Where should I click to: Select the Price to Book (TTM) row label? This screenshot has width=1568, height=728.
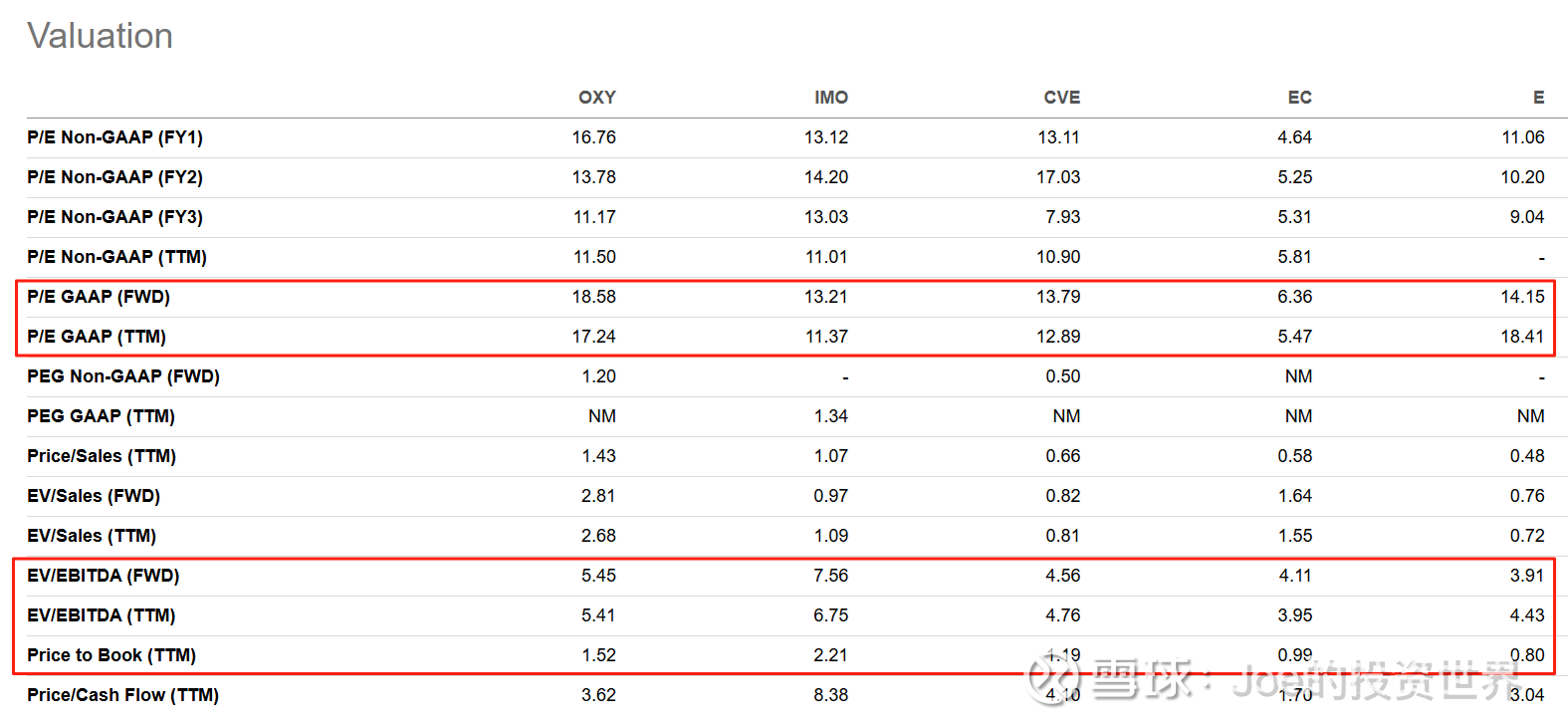(x=112, y=655)
